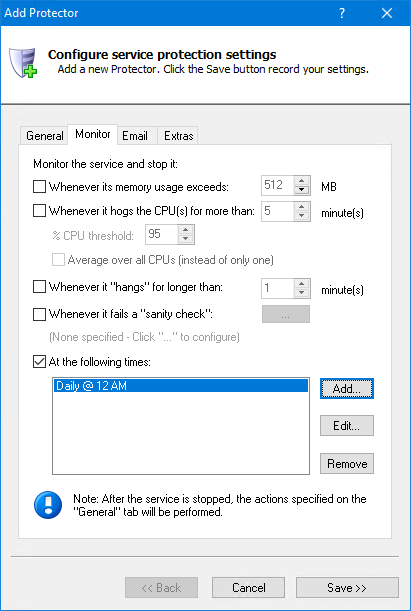Remove the selected schedule entry

tap(347, 464)
